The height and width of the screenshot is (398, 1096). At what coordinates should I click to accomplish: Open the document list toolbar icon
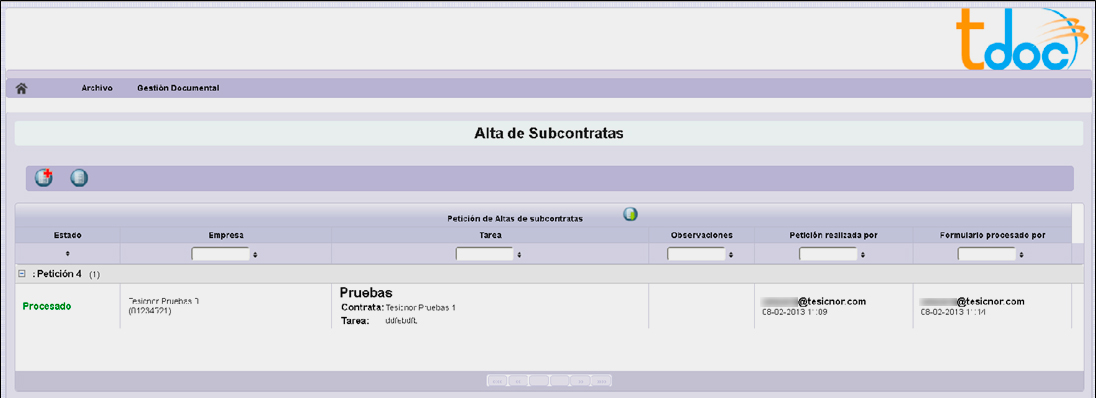pos(80,178)
